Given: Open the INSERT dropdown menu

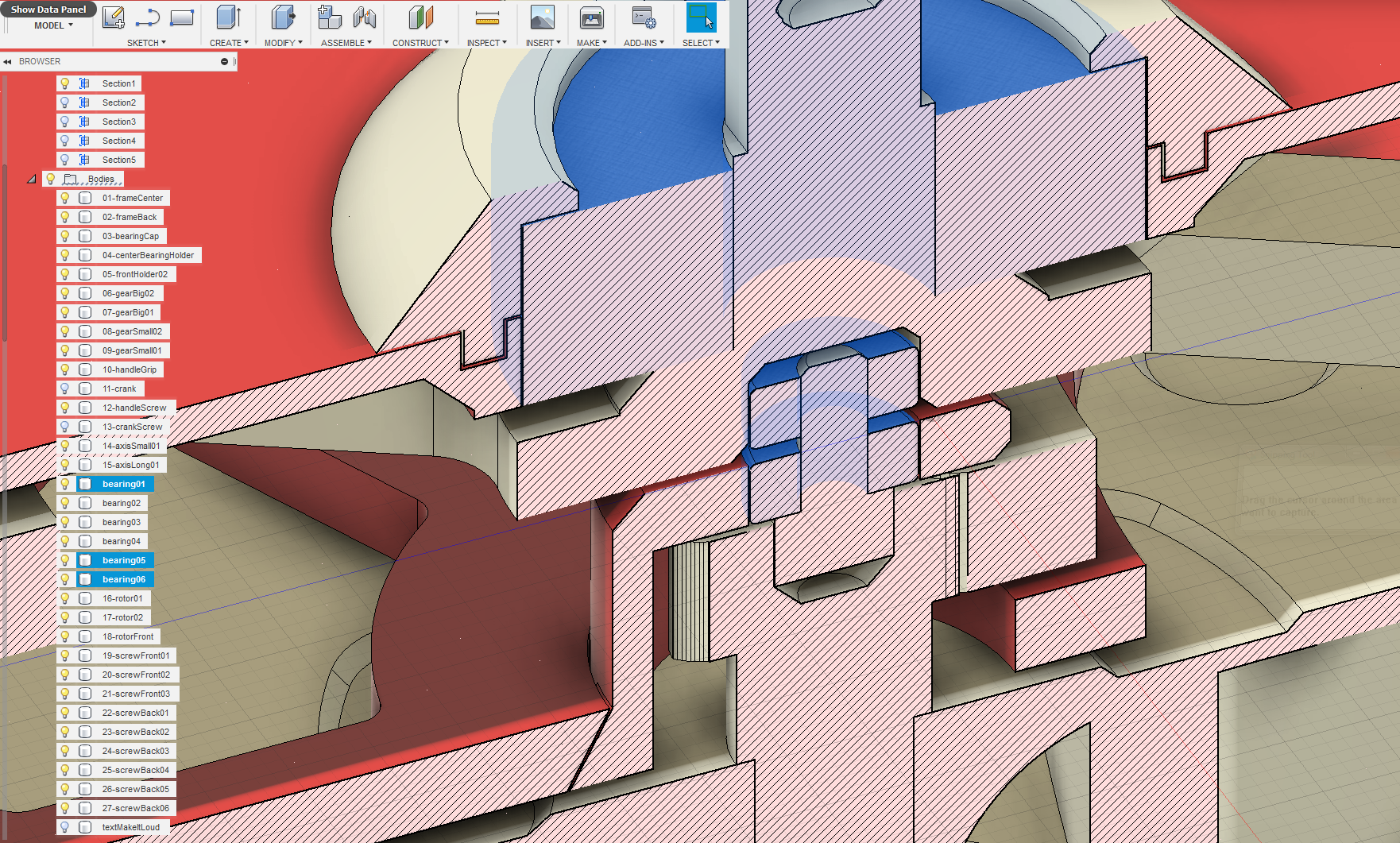Looking at the screenshot, I should (x=543, y=43).
